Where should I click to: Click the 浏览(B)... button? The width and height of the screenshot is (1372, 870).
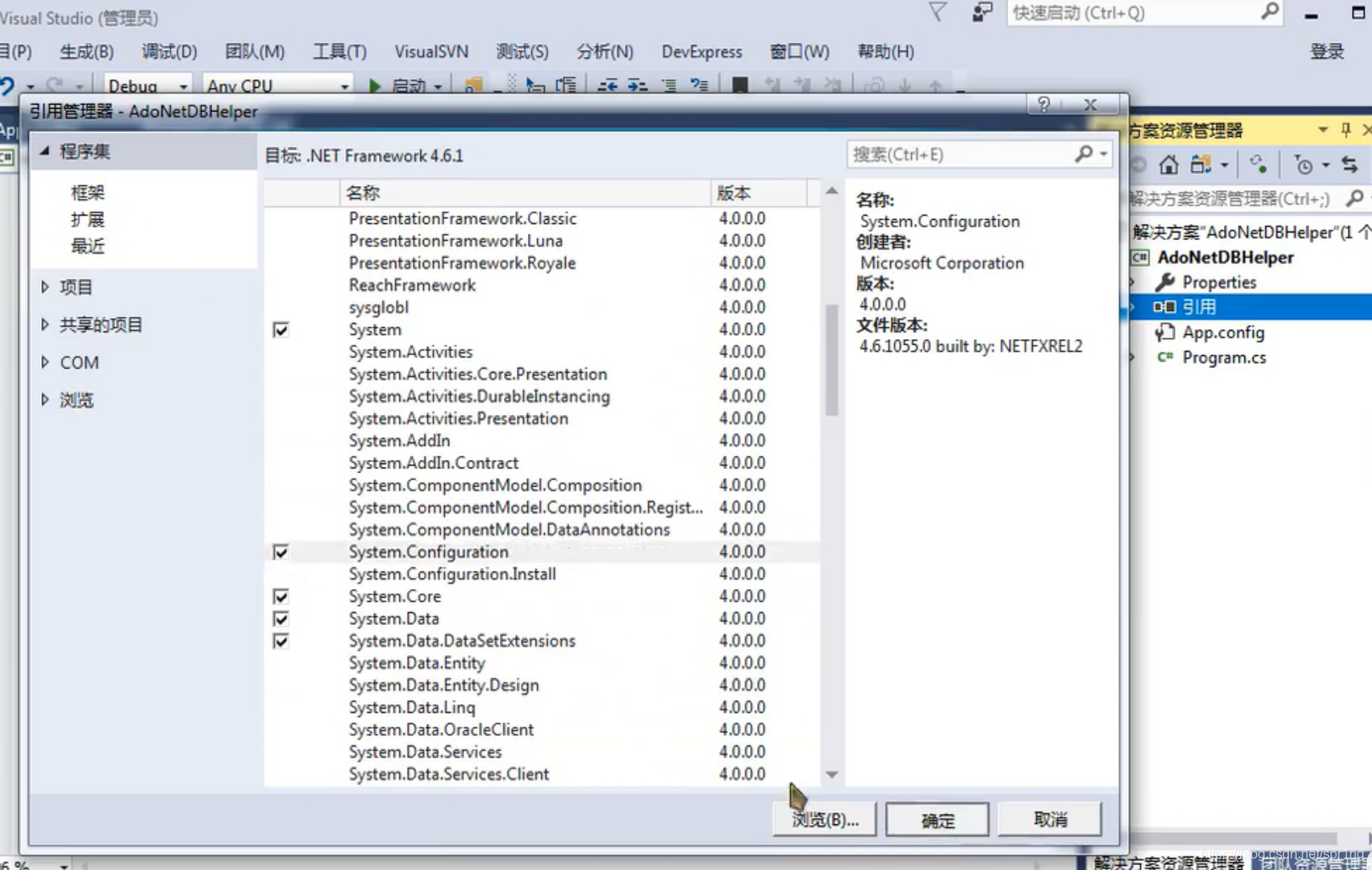[825, 819]
